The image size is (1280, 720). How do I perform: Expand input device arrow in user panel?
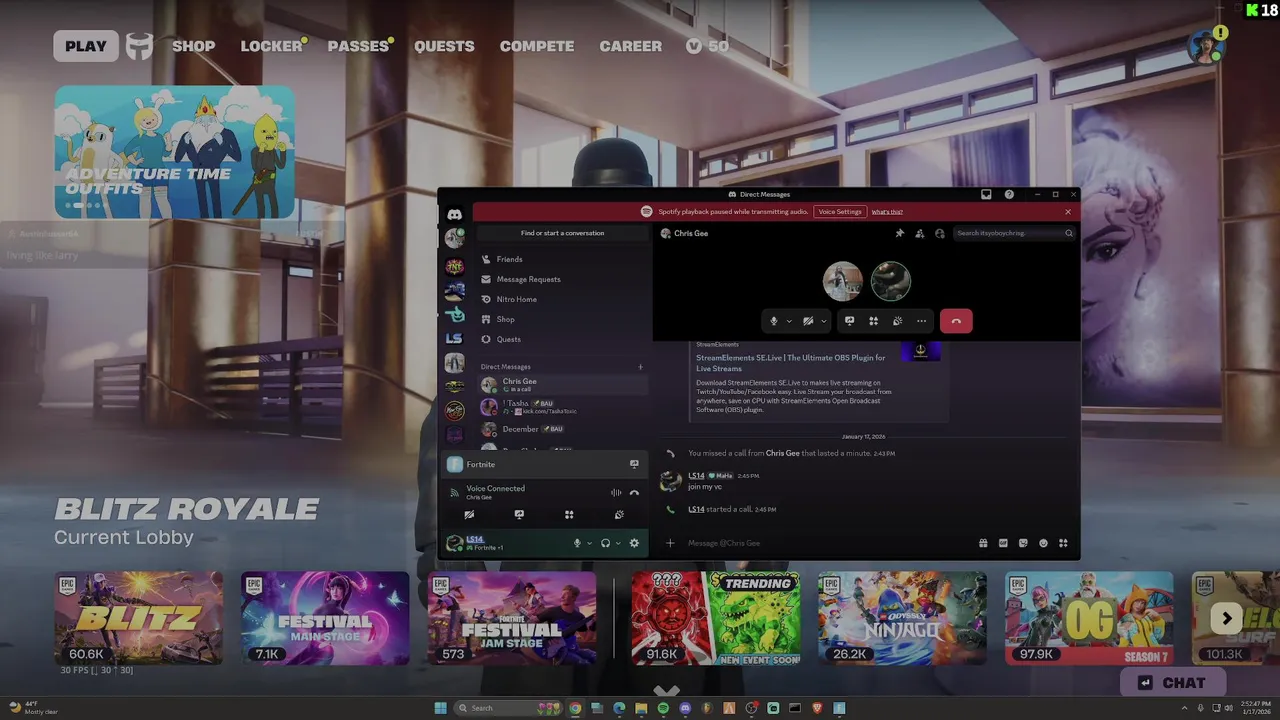pyautogui.click(x=589, y=543)
